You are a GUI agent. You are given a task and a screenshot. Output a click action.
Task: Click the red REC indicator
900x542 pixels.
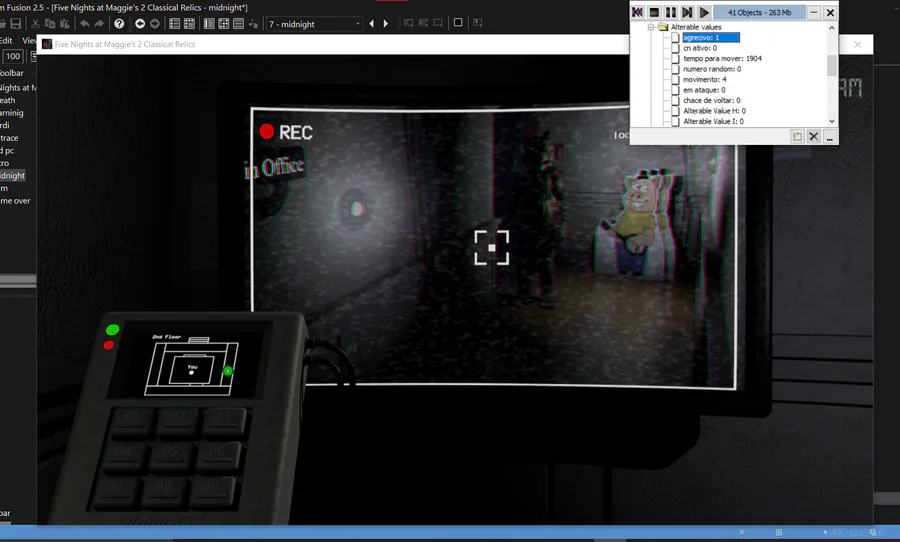[x=266, y=132]
